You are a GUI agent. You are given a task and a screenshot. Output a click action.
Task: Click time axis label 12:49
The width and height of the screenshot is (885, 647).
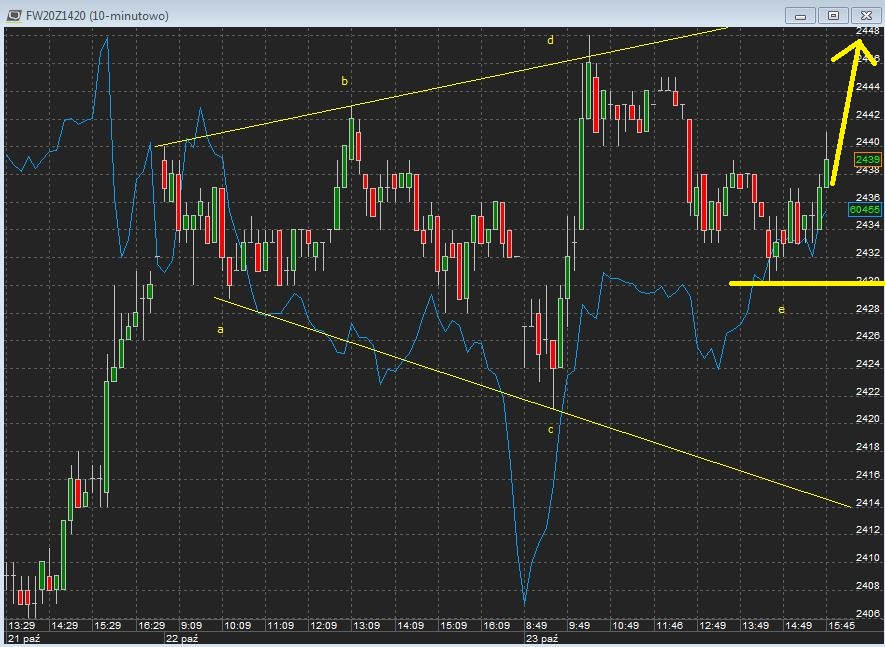click(x=712, y=625)
